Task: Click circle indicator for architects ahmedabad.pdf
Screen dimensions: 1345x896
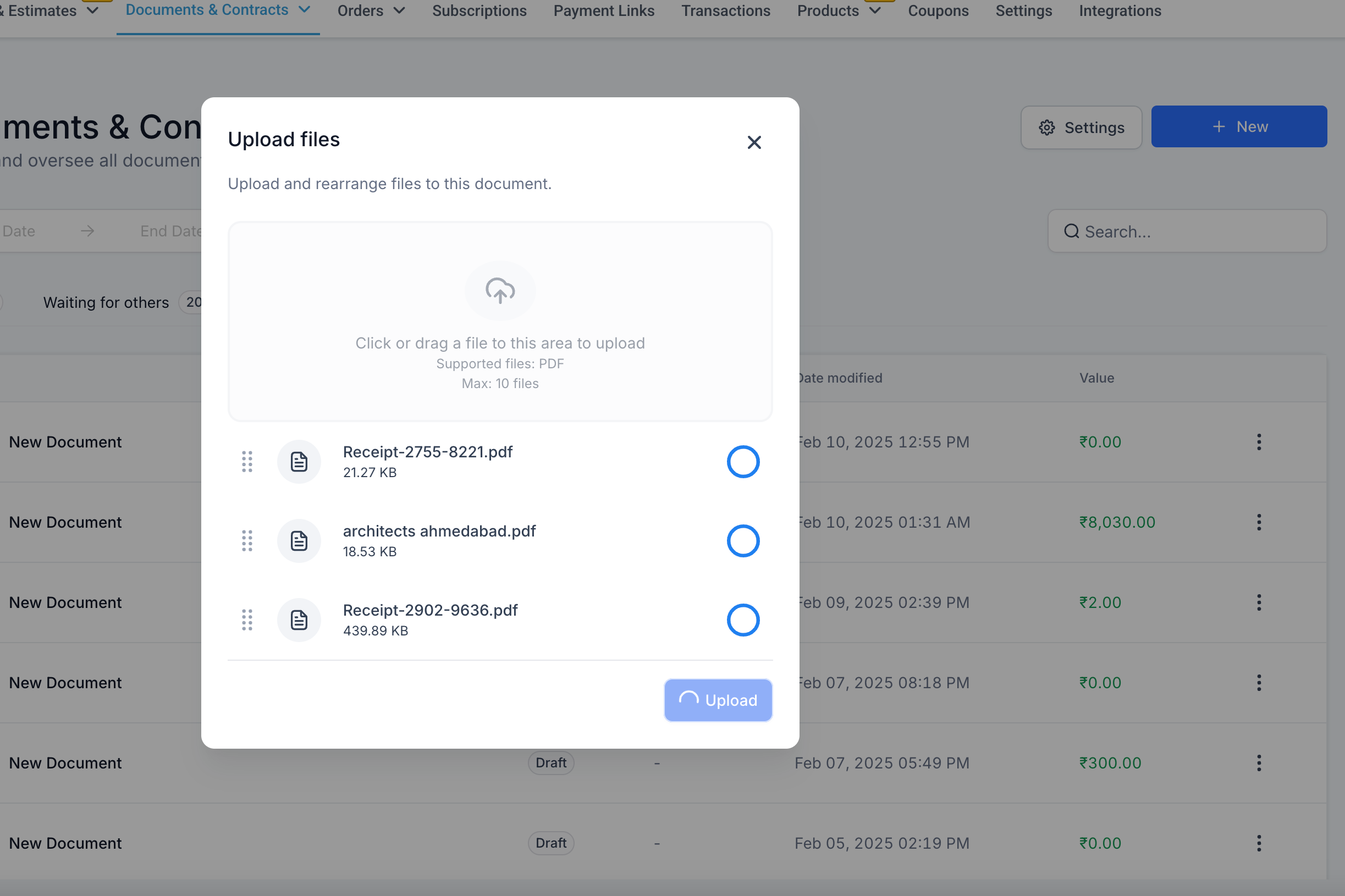Action: (x=742, y=540)
